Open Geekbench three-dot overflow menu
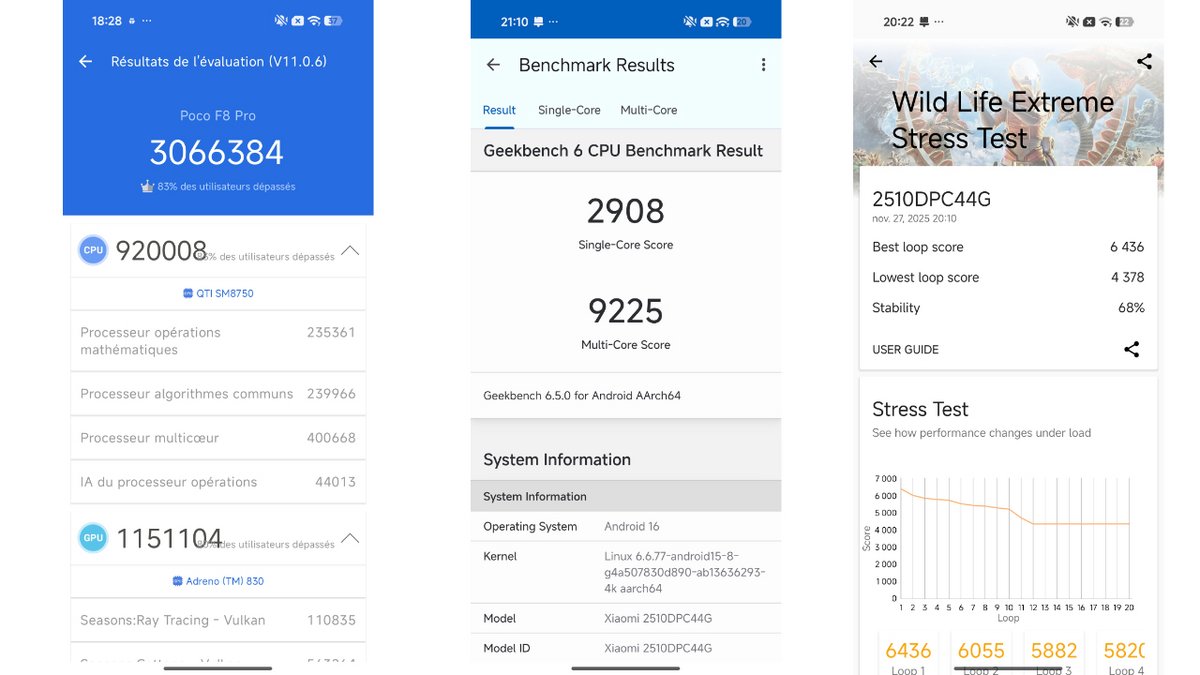The image size is (1200, 675). pos(763,65)
